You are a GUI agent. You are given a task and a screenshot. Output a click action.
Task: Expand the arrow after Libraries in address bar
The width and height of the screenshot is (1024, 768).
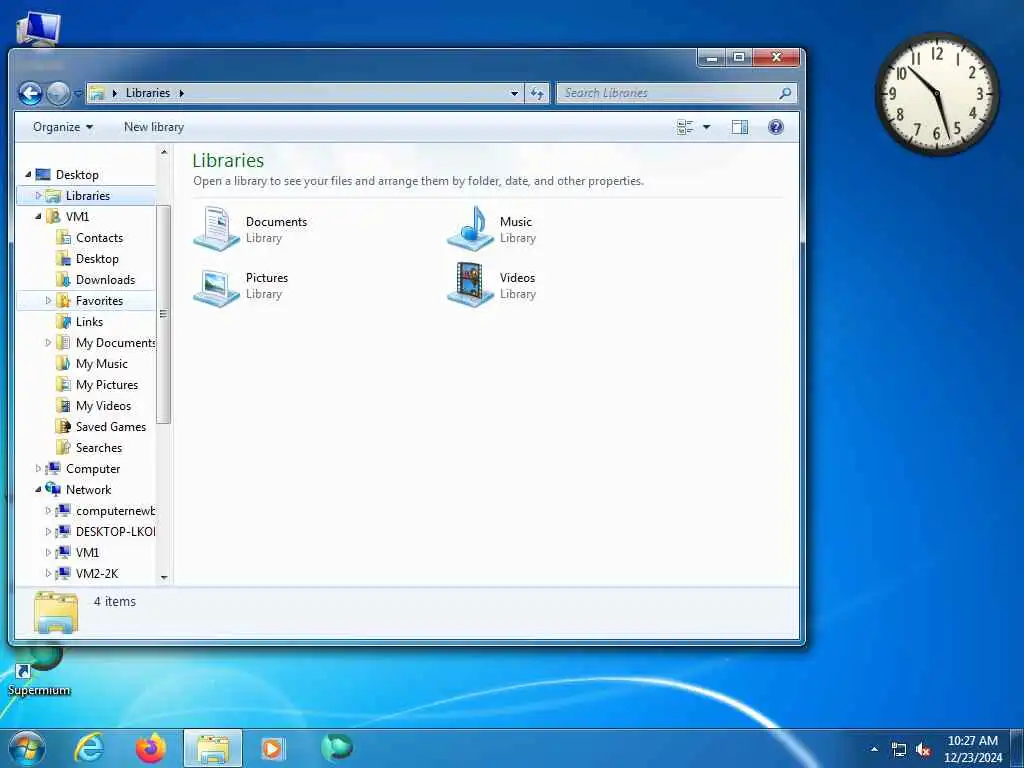[x=182, y=93]
